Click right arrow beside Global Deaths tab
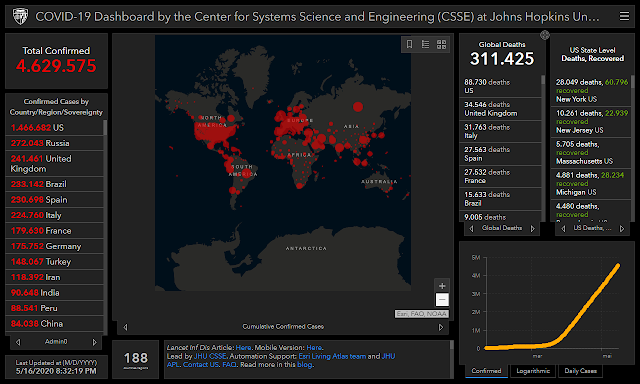Screen dimensions: 640x384 (532, 229)
